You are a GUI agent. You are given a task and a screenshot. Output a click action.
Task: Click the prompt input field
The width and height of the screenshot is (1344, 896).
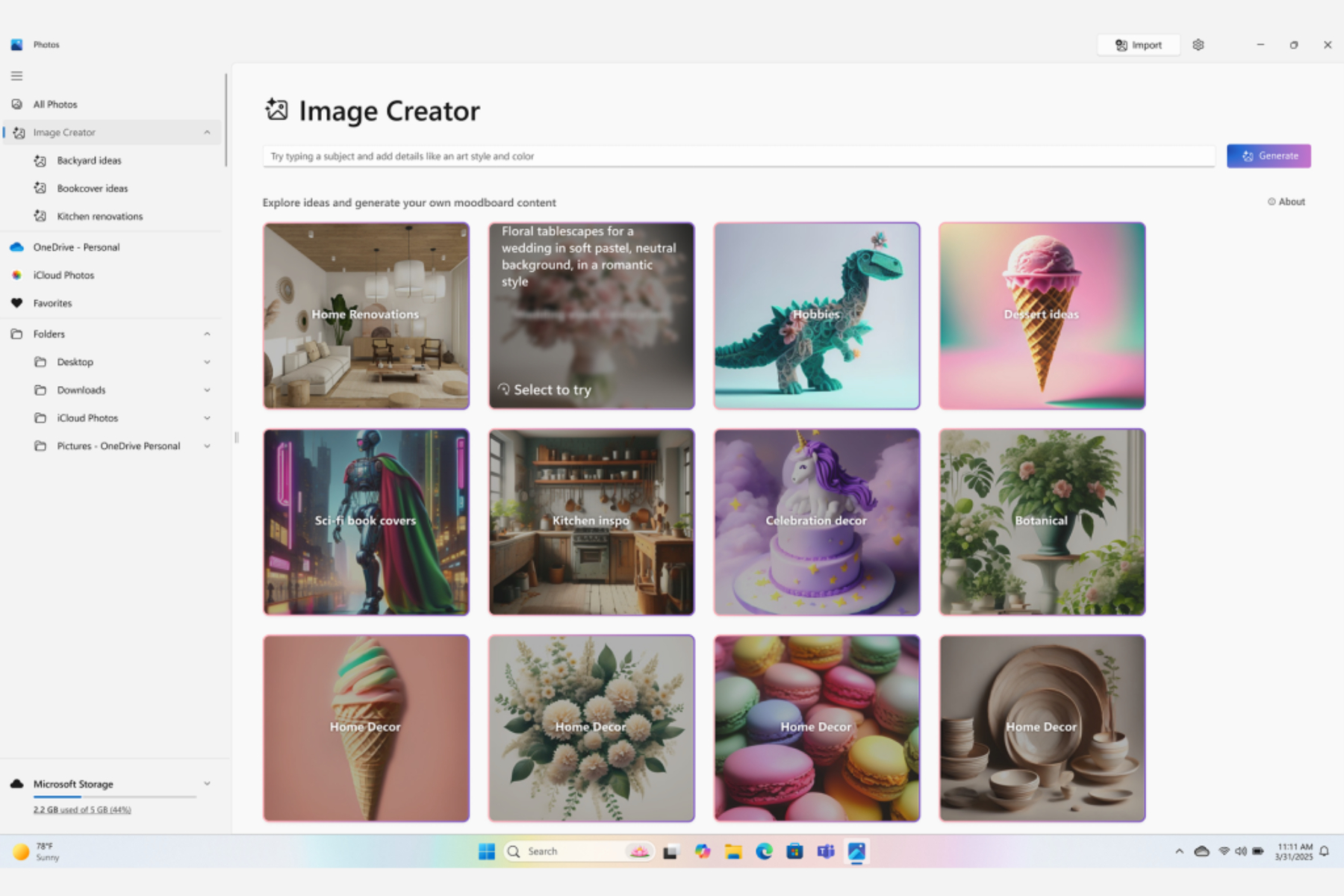738,155
